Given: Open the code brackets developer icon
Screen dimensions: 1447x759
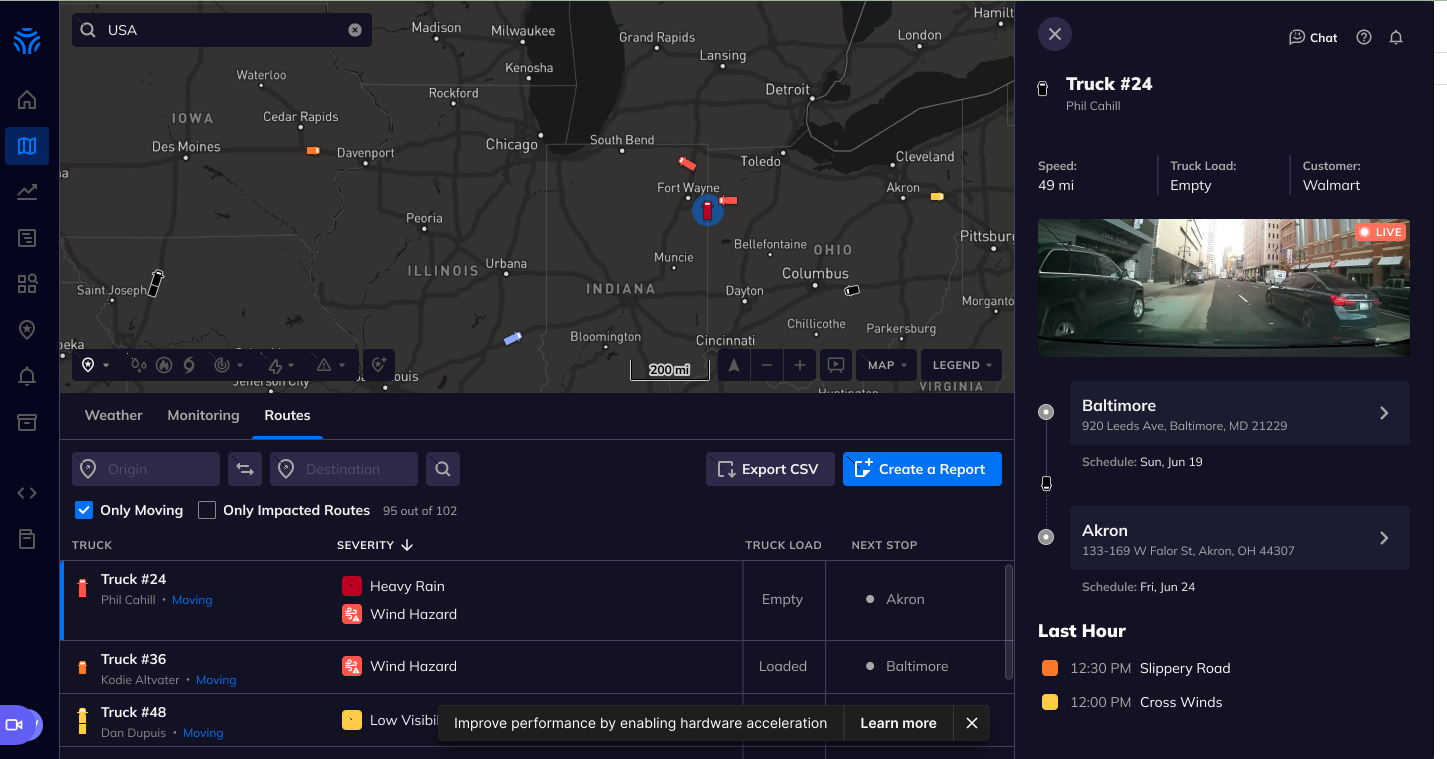Looking at the screenshot, I should pos(27,492).
